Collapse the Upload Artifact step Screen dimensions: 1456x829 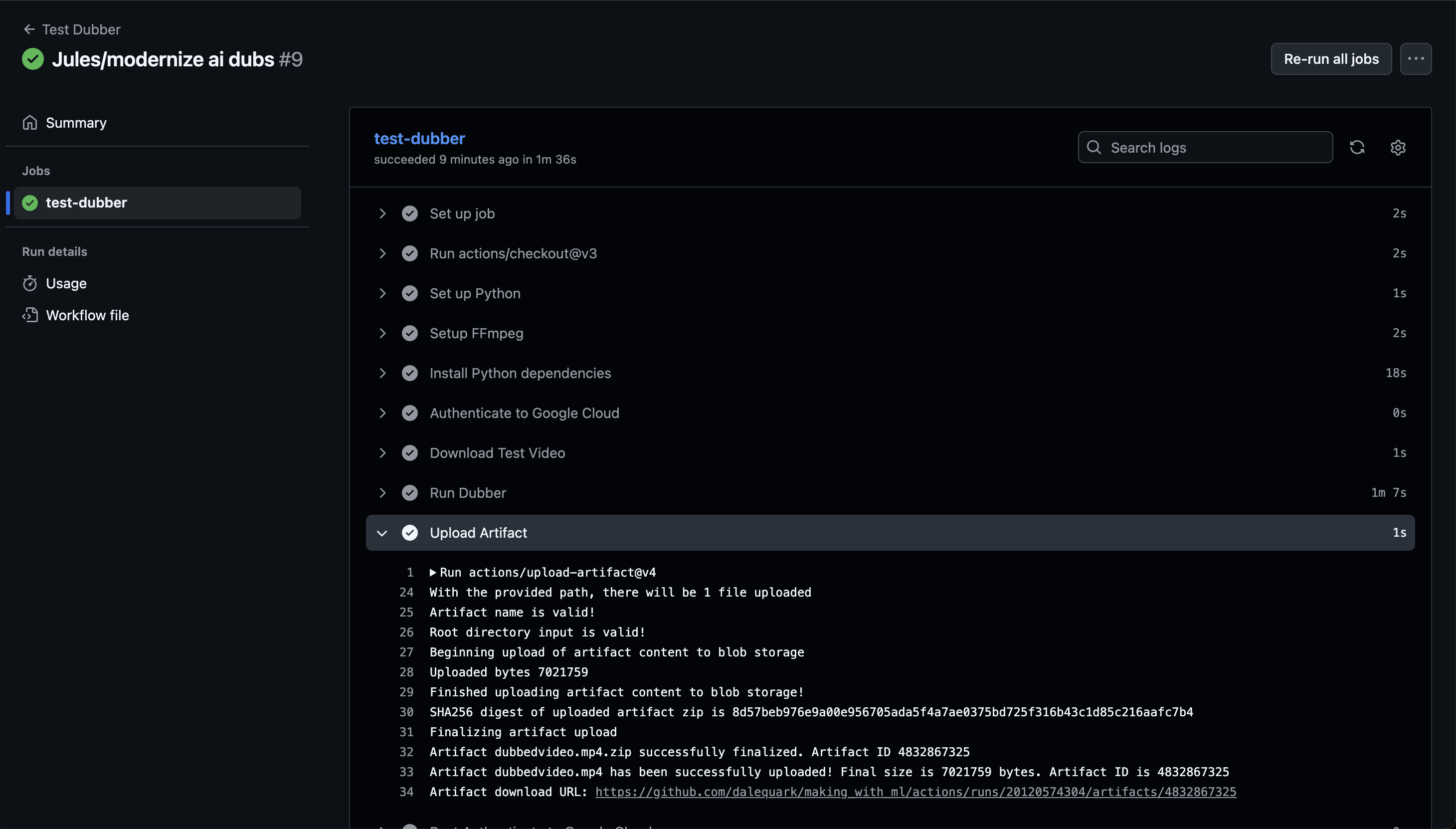382,532
